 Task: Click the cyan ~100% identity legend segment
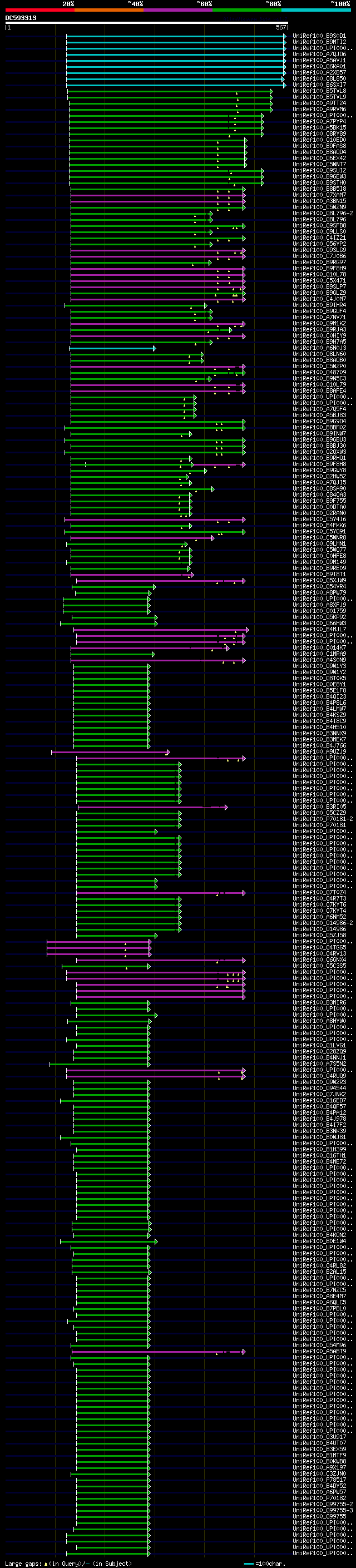(x=317, y=10)
